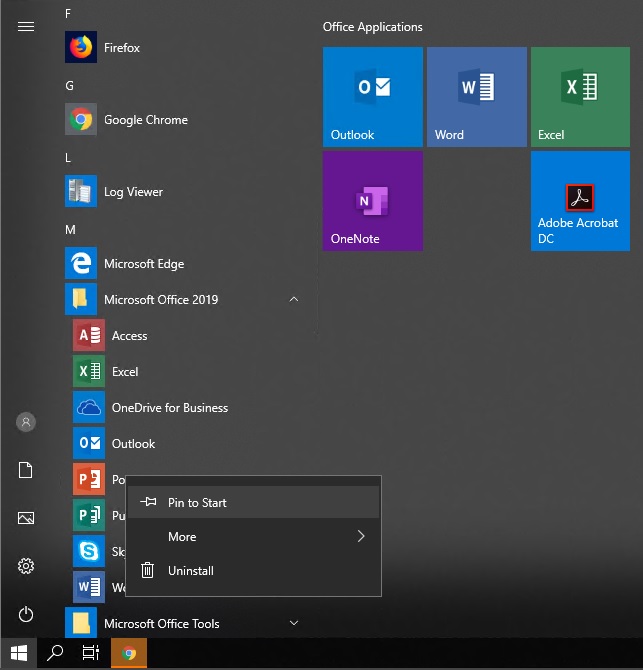The width and height of the screenshot is (643, 670).
Task: Click the Google Chrome label text
Action: [146, 120]
